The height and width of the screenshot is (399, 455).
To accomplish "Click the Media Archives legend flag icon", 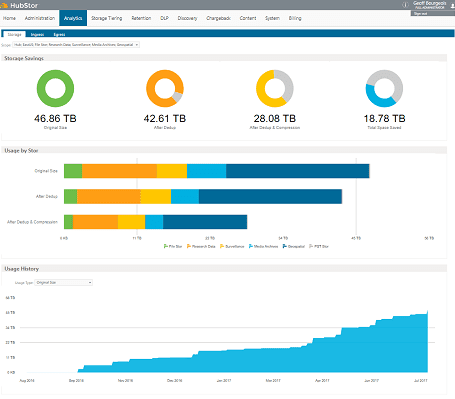I will (x=251, y=246).
